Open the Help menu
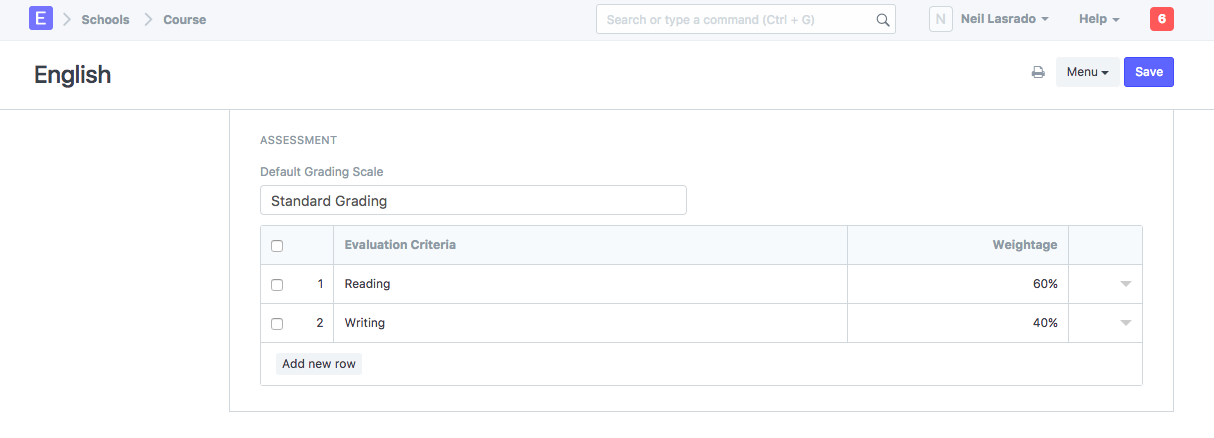The width and height of the screenshot is (1214, 438). point(1099,19)
